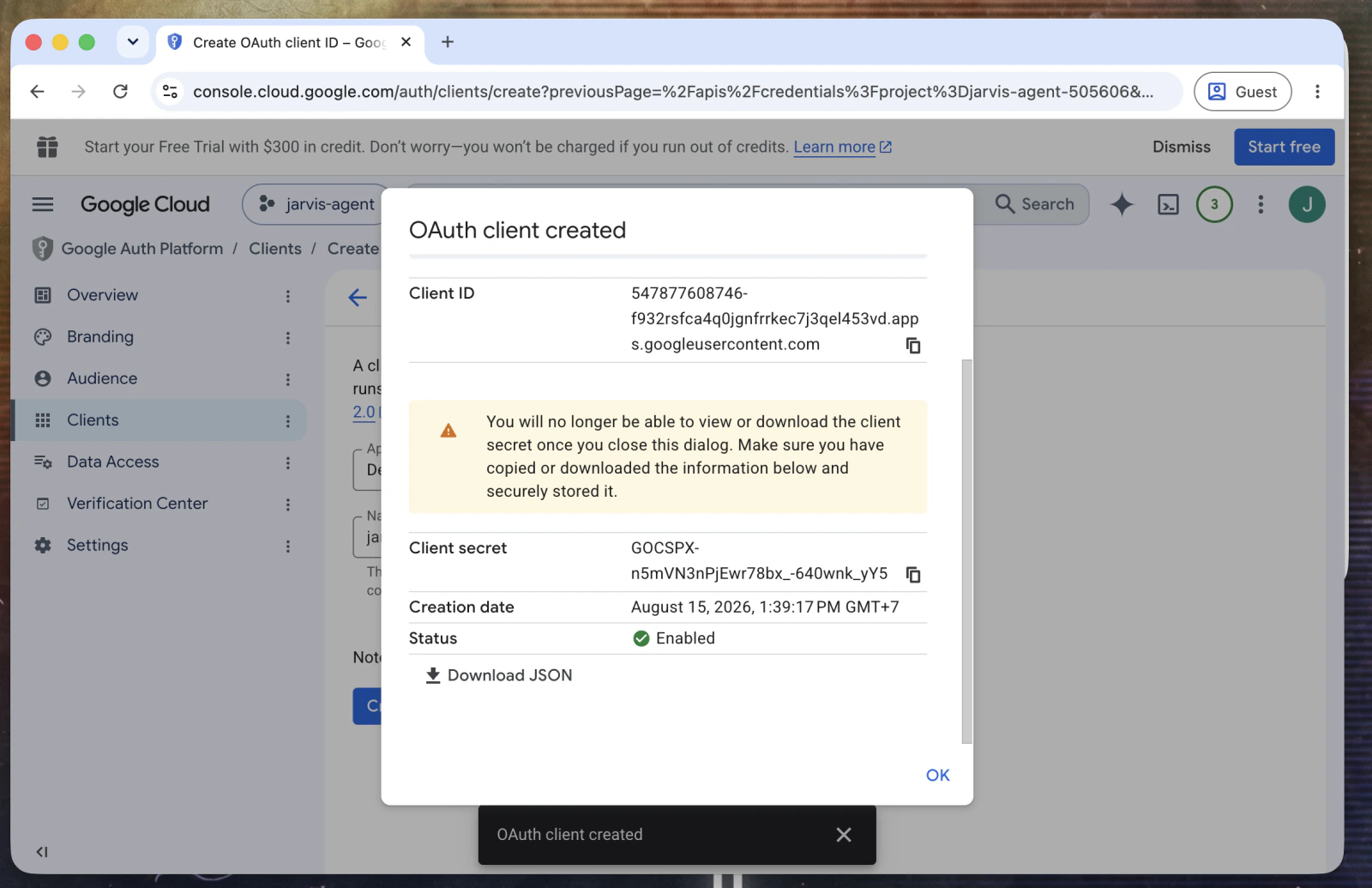View site information for console.cloud.google.com
Screen dimensions: 1372x888
(171, 92)
